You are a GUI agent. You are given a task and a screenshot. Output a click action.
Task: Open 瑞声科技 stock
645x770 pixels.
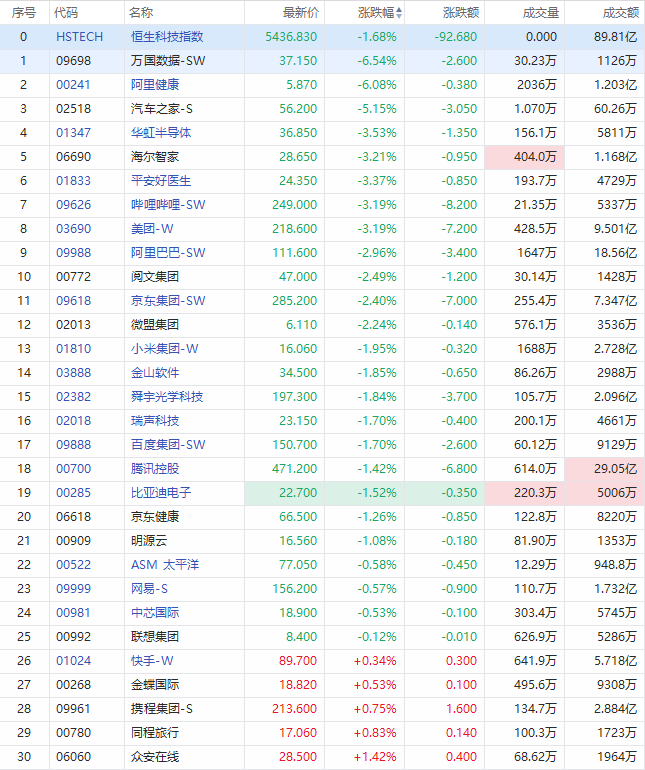click(x=155, y=421)
